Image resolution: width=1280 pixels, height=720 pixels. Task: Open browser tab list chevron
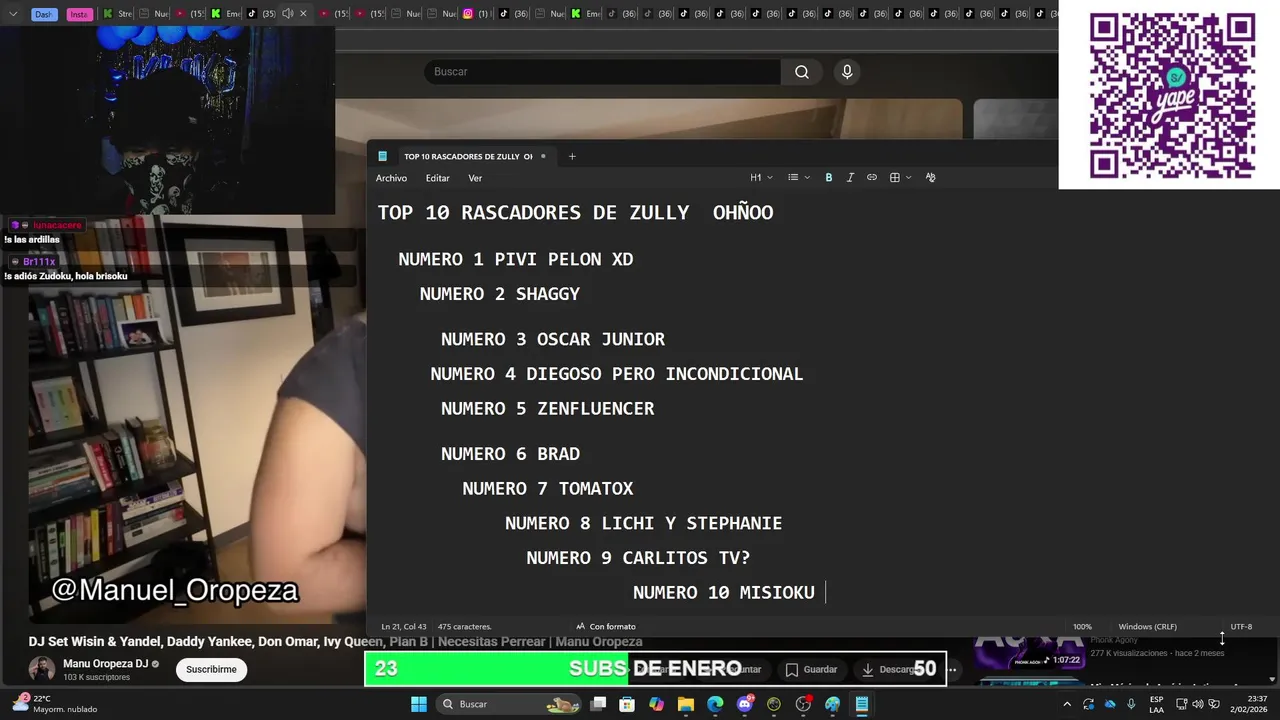[13, 14]
